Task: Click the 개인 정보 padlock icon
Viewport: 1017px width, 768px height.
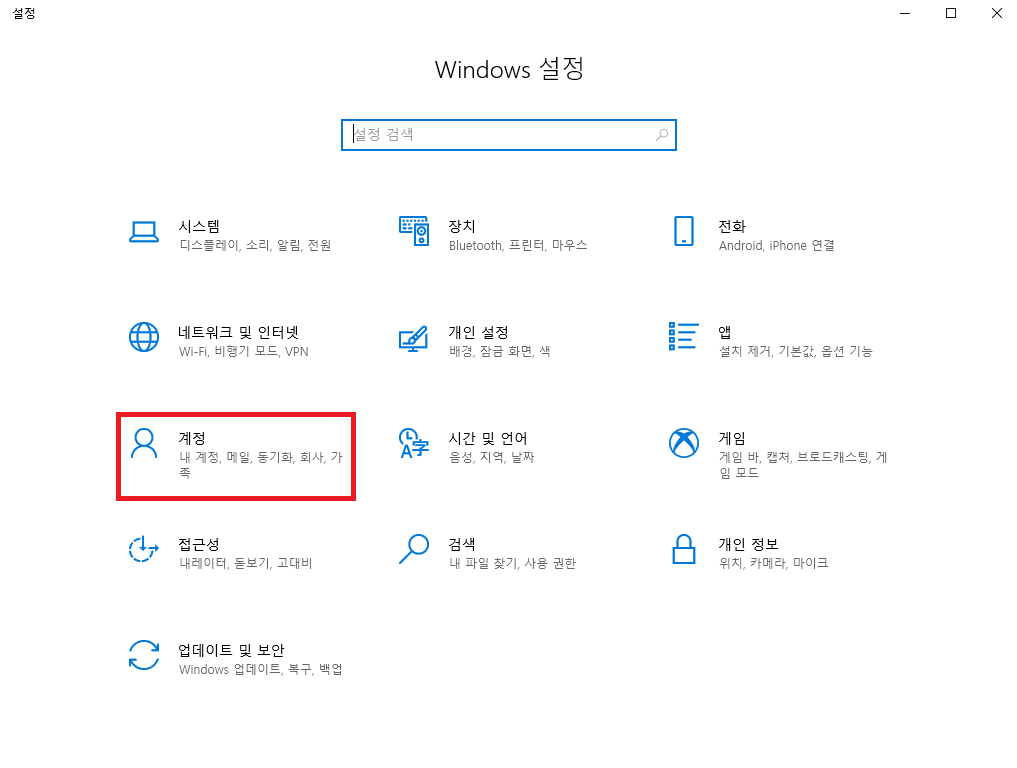Action: point(684,549)
